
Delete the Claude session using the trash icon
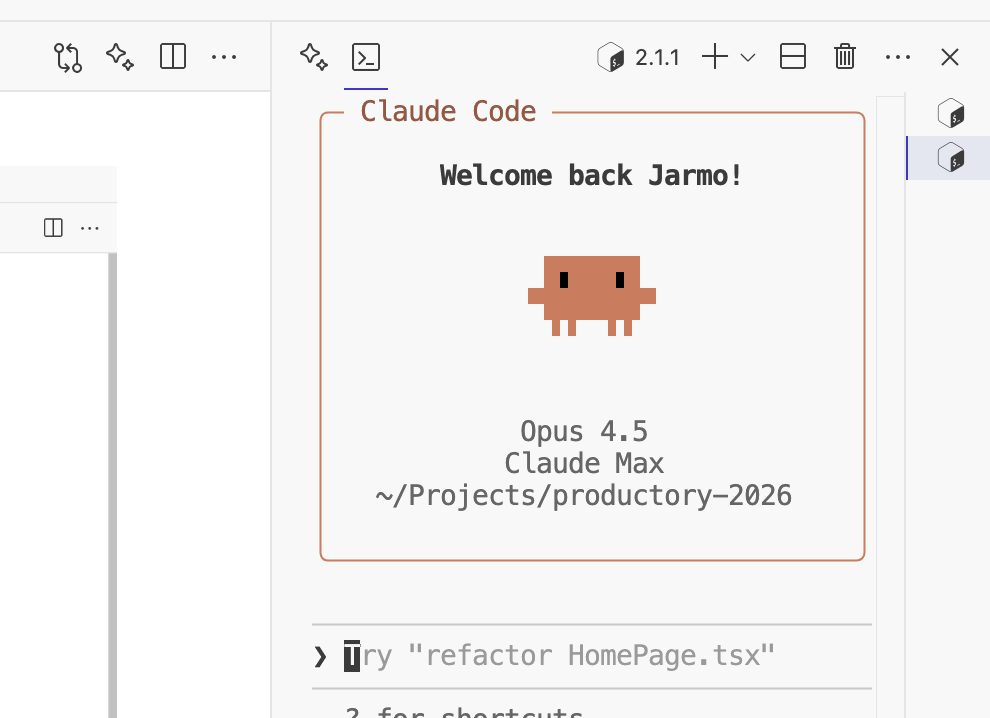[x=844, y=57]
